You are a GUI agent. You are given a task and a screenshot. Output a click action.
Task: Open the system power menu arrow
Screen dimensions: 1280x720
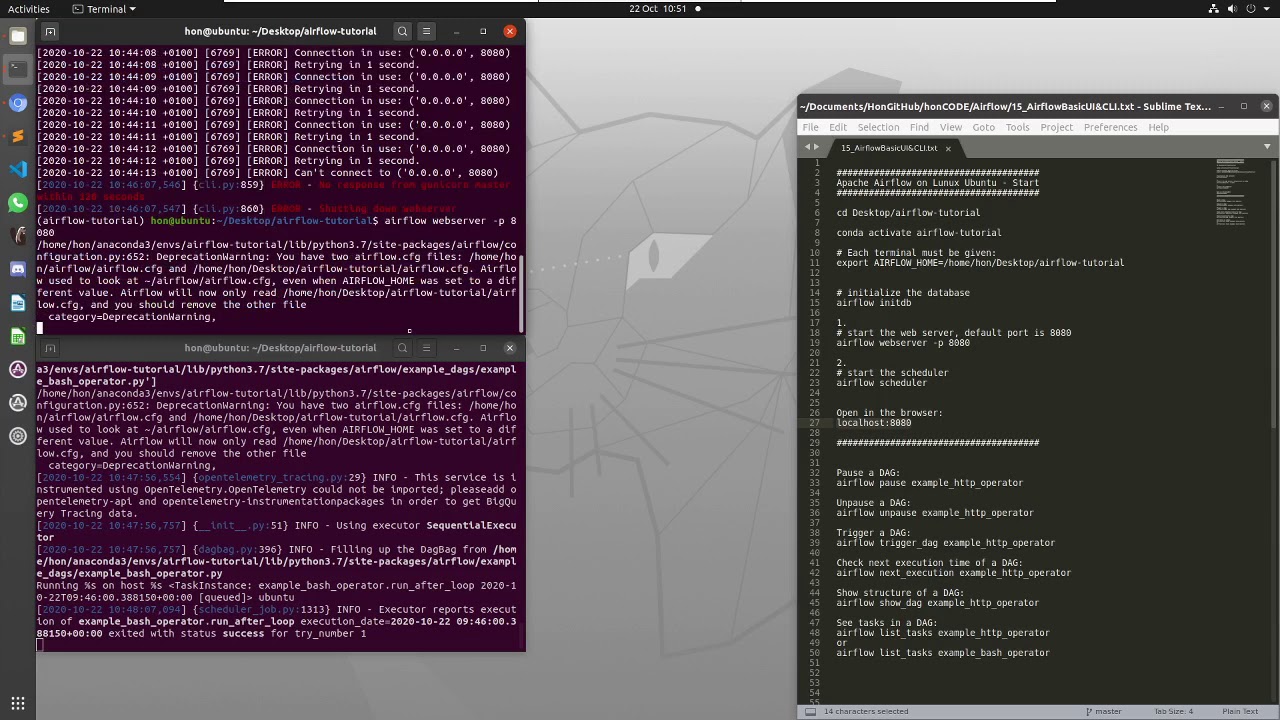[x=1266, y=9]
